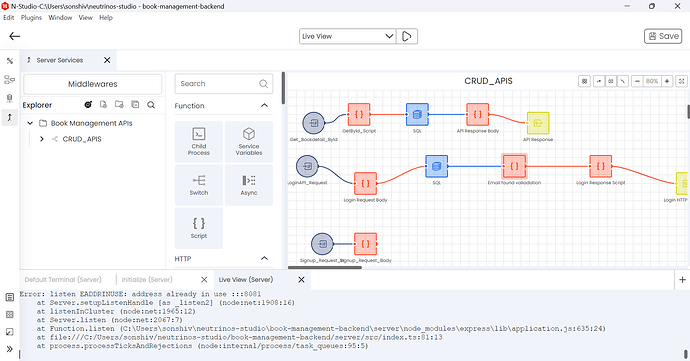The width and height of the screenshot is (690, 361).
Task: Select the API Response Body node
Action: [x=477, y=114]
